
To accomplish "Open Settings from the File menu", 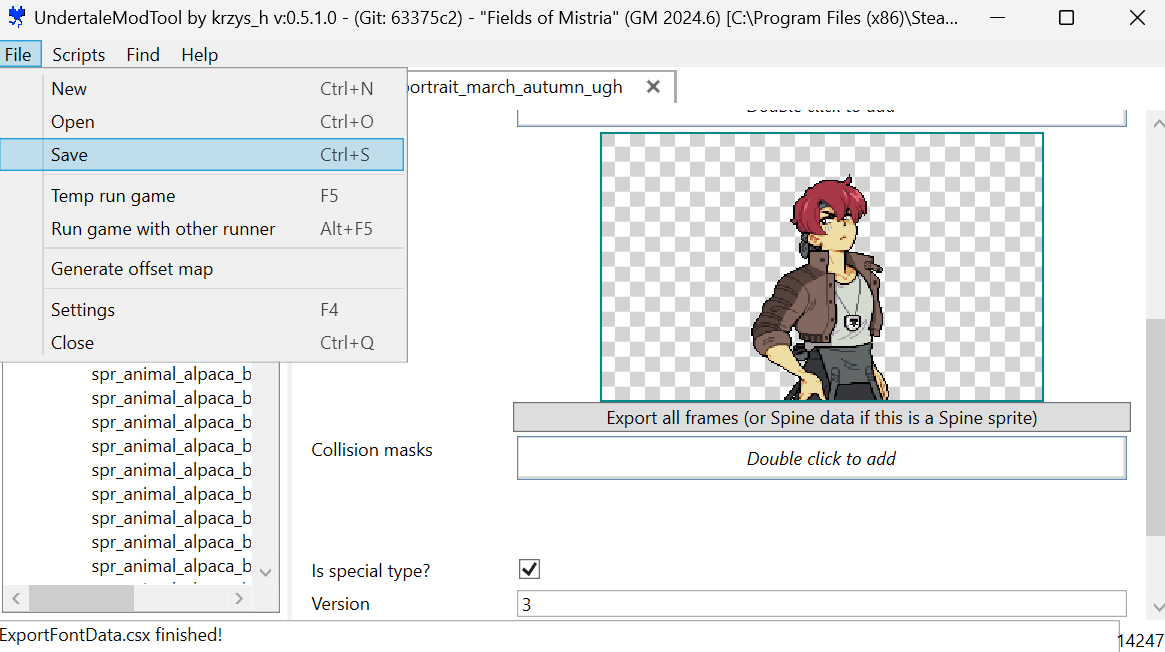I will click(x=202, y=310).
